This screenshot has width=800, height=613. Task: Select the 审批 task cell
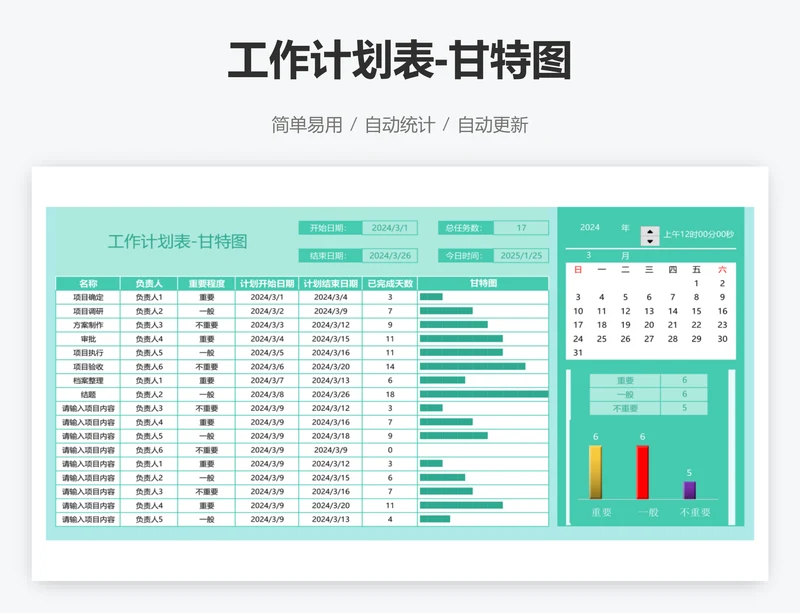(x=88, y=339)
